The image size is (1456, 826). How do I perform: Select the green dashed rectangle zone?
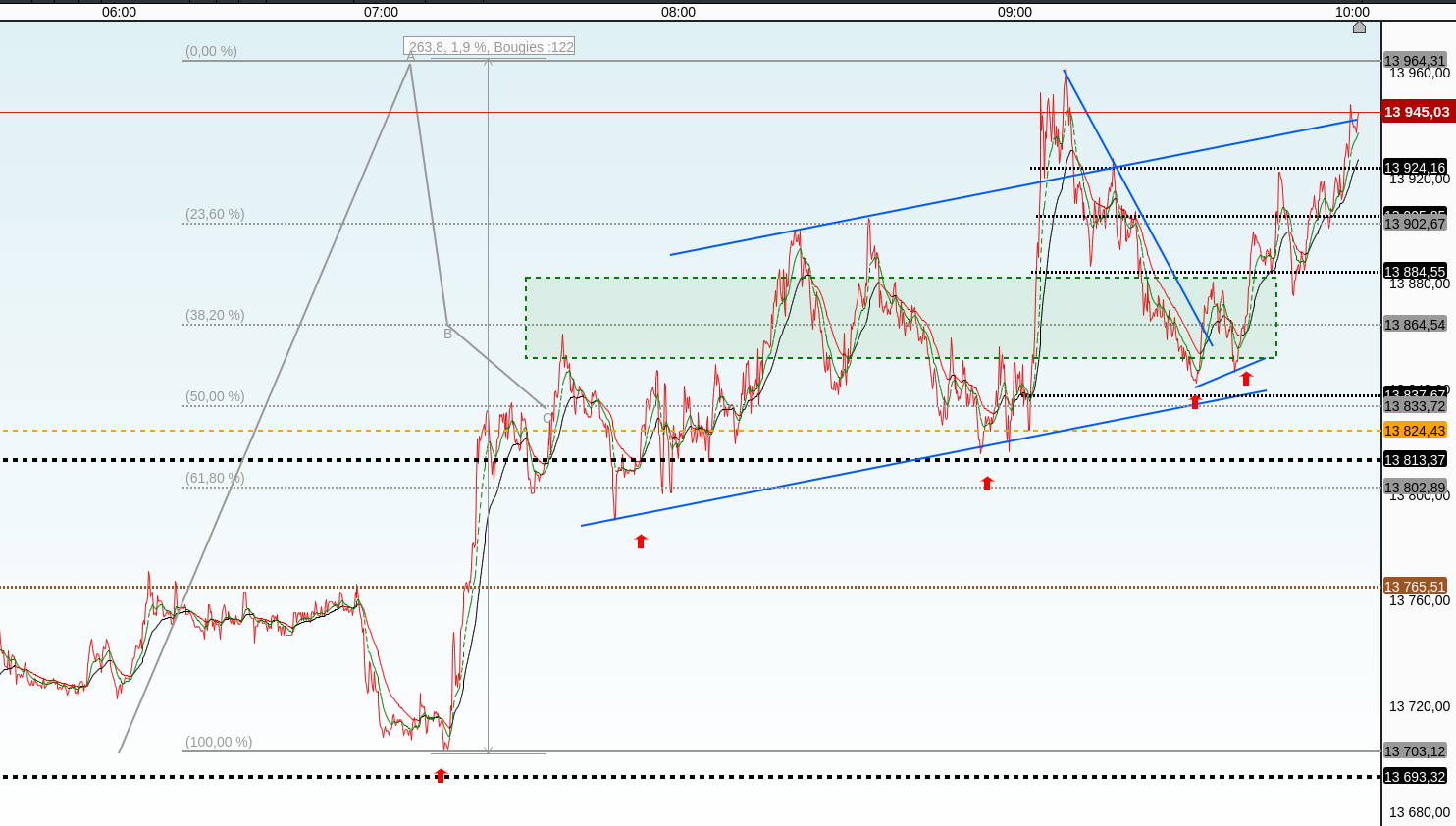tap(901, 318)
